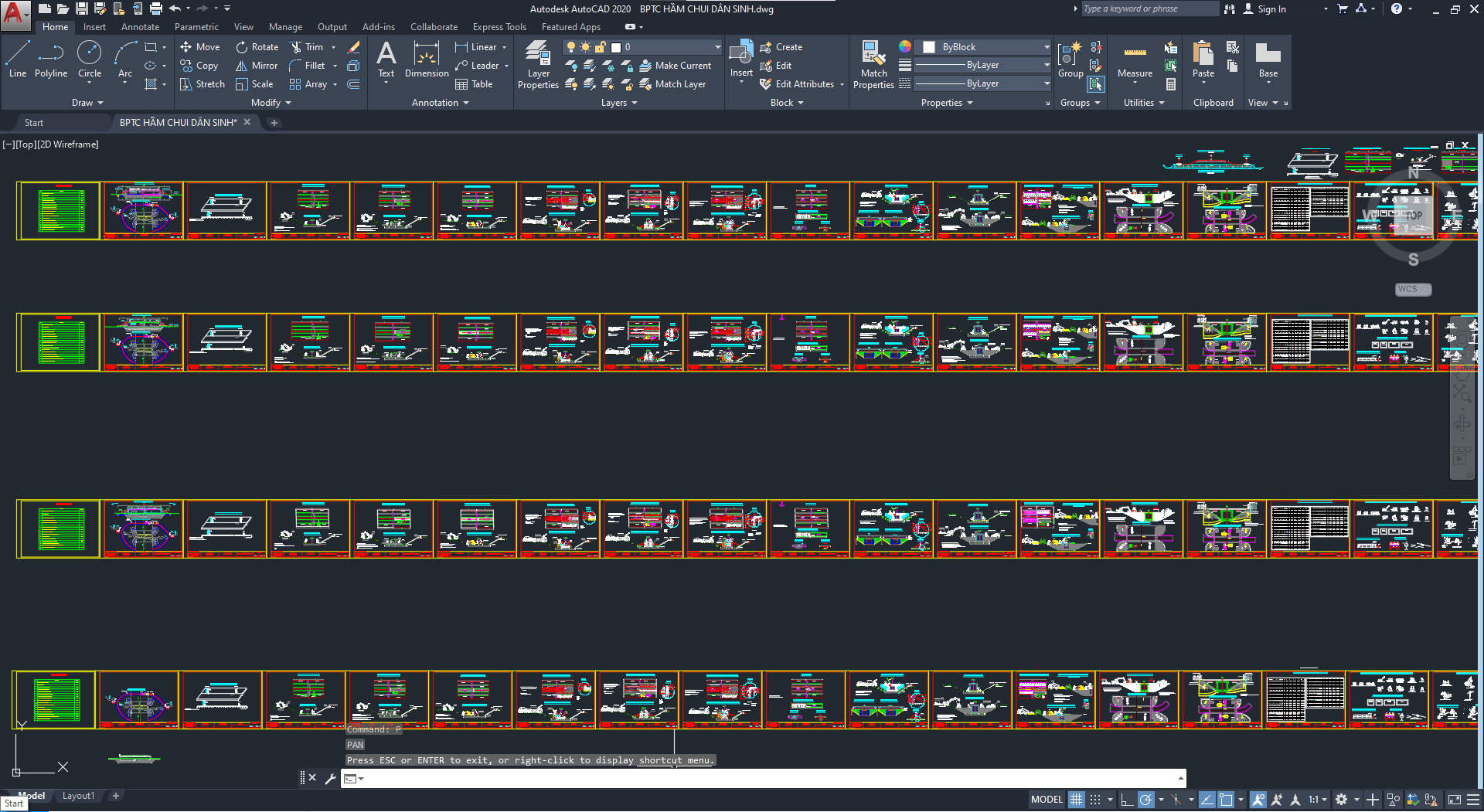
Task: Toggle Ortho mode in status bar
Action: coord(1127,800)
